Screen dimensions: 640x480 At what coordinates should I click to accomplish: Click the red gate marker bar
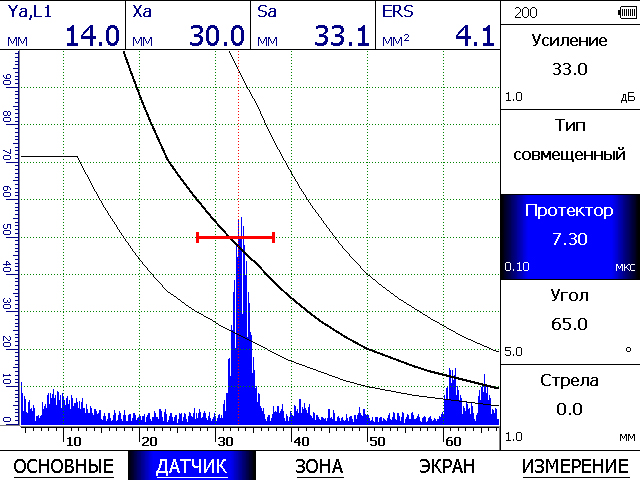[x=235, y=237]
